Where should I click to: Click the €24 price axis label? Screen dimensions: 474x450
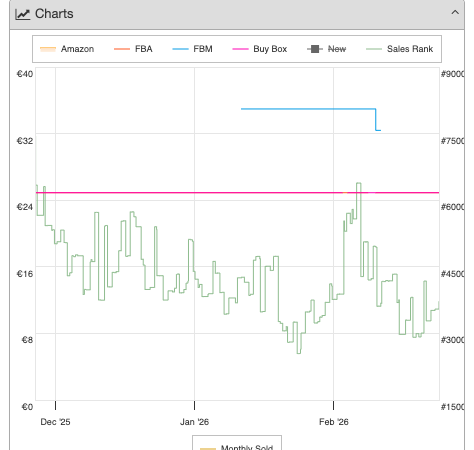tap(25, 207)
